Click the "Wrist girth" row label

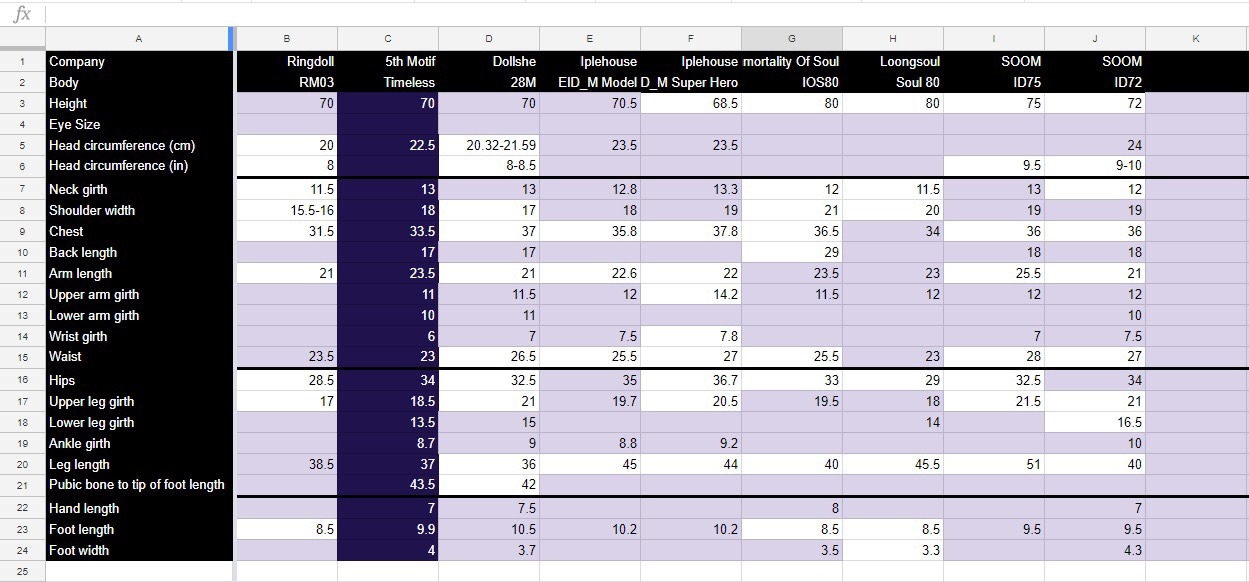tap(139, 336)
